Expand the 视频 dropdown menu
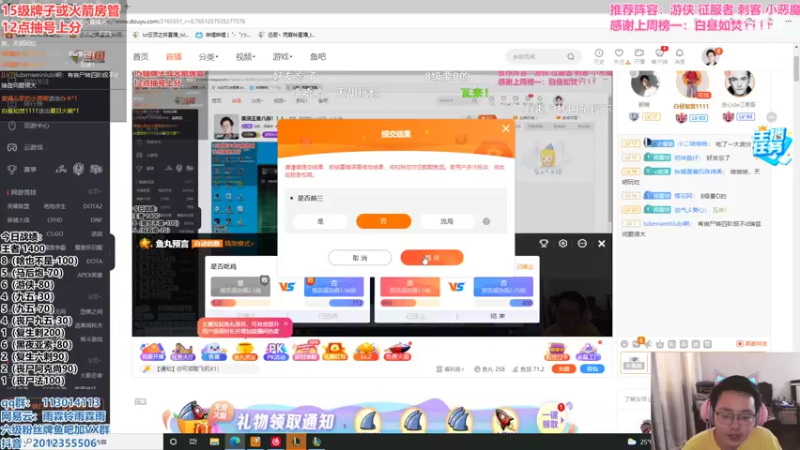 tap(245, 57)
